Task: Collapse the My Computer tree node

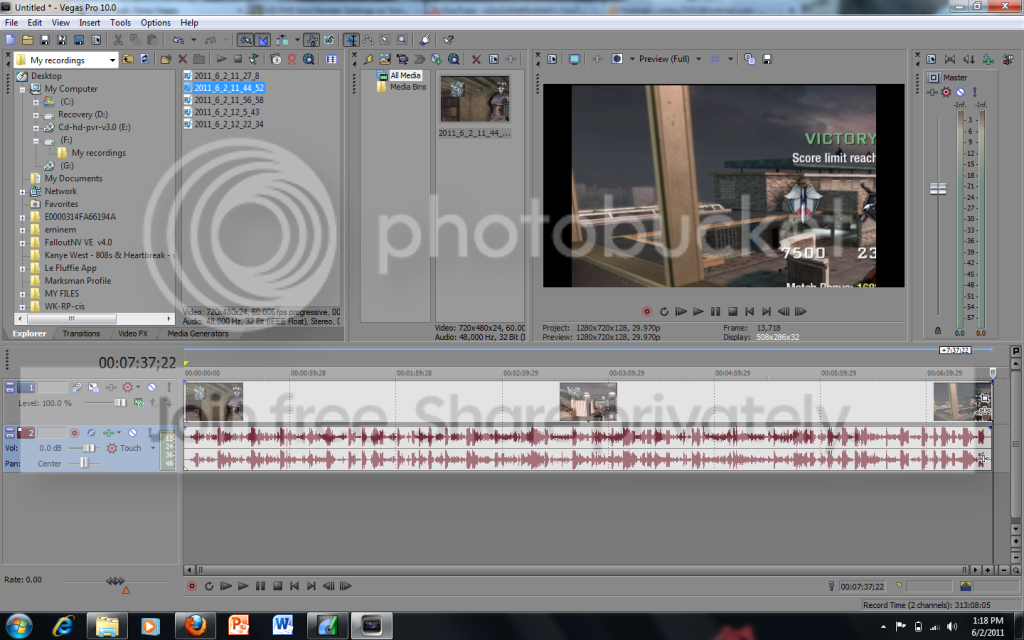Action: tap(22, 89)
